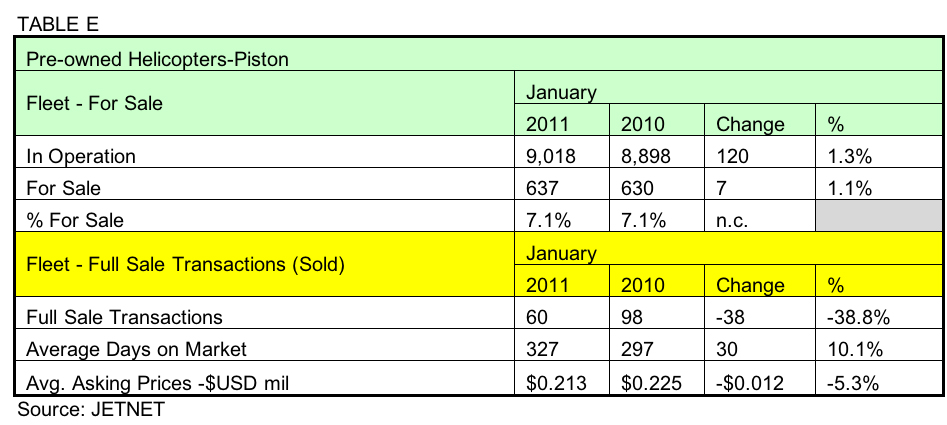This screenshot has width=947, height=425.
Task: Select the empty gray cell in % column
Action: tap(874, 217)
